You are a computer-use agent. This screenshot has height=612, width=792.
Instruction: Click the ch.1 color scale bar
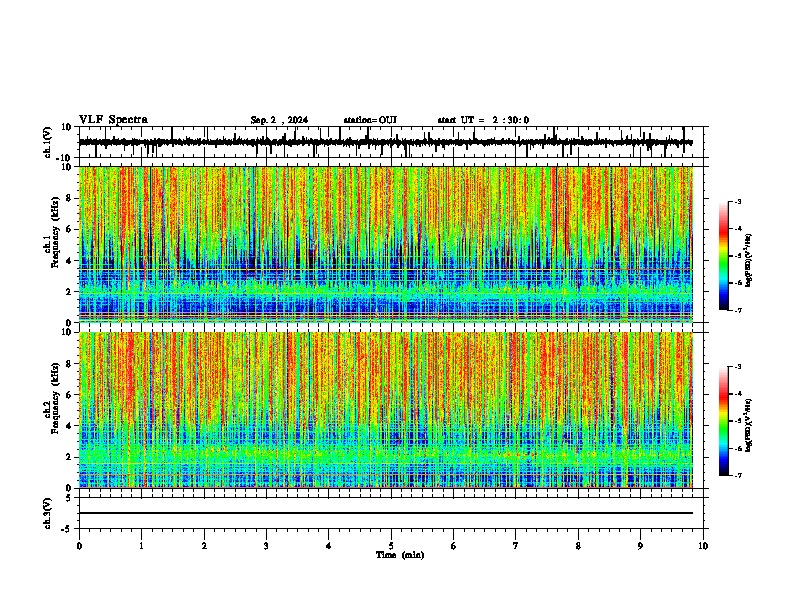[724, 256]
